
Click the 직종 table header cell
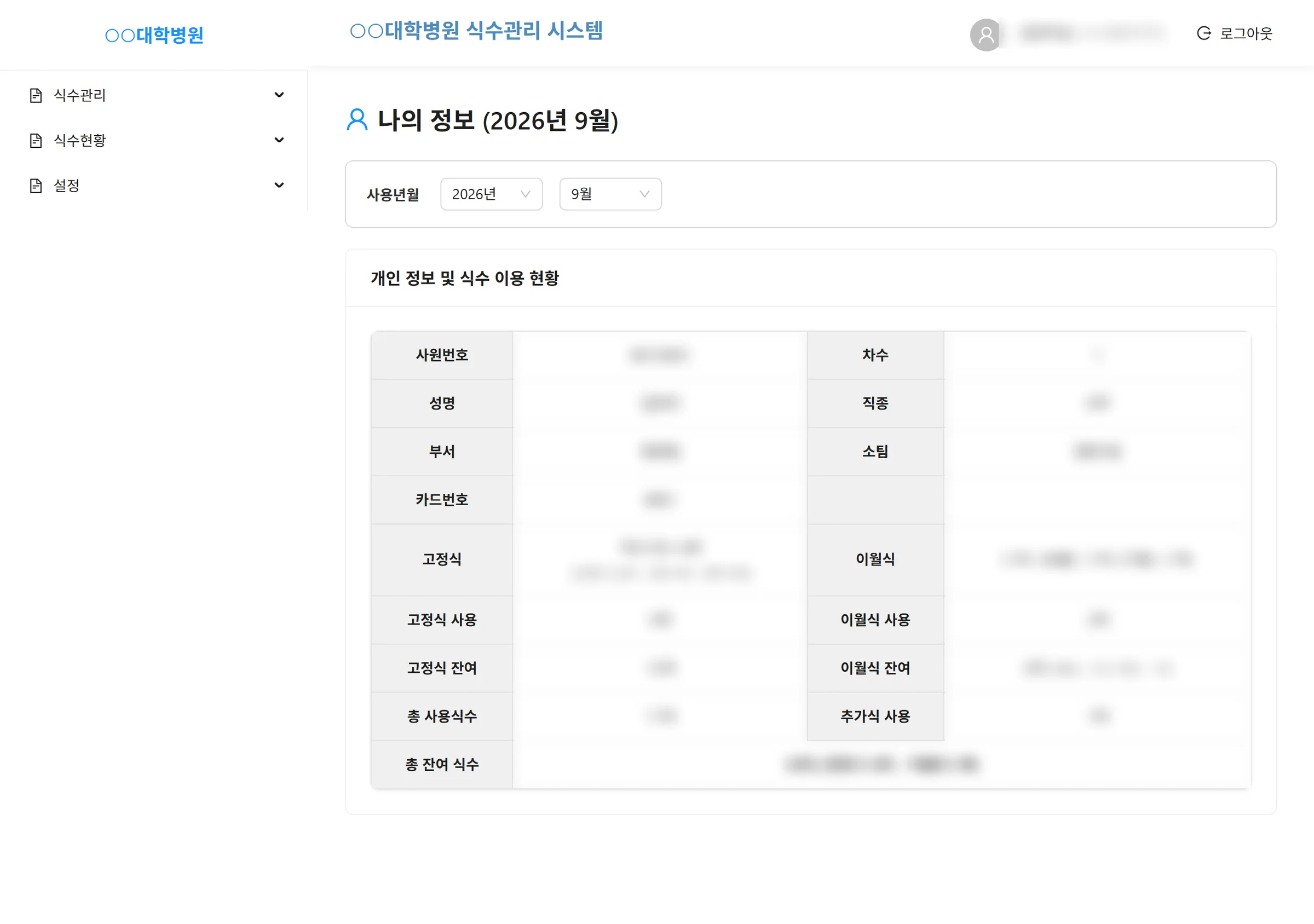[x=875, y=403]
